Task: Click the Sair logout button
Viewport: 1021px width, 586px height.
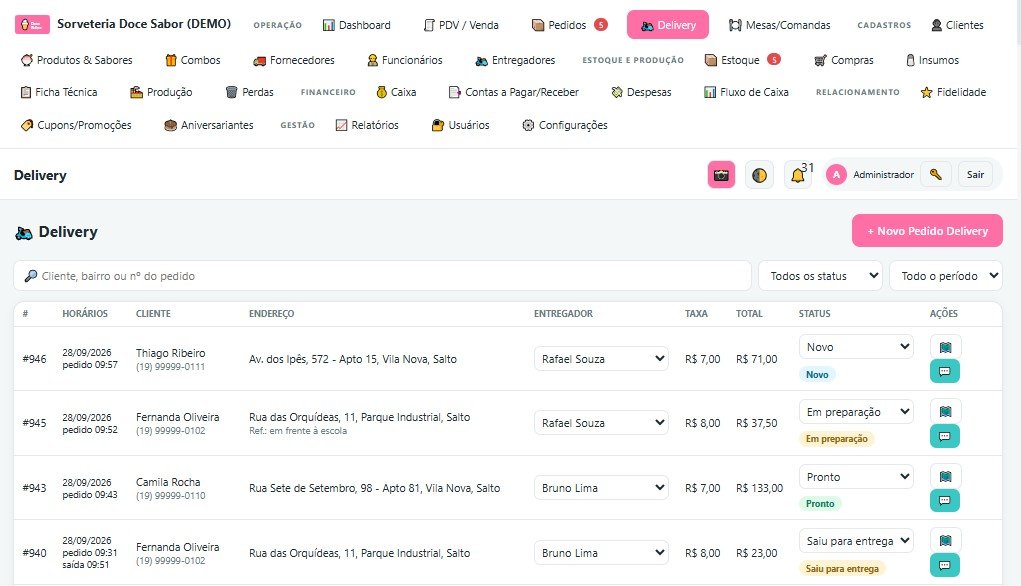Action: pos(975,174)
